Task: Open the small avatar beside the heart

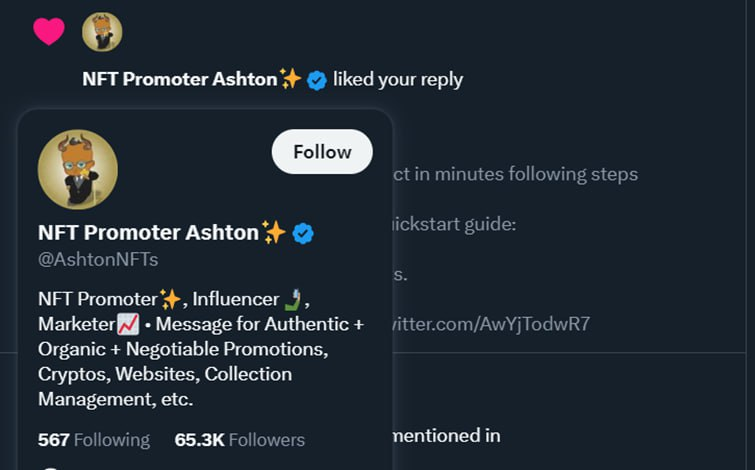Action: click(102, 32)
